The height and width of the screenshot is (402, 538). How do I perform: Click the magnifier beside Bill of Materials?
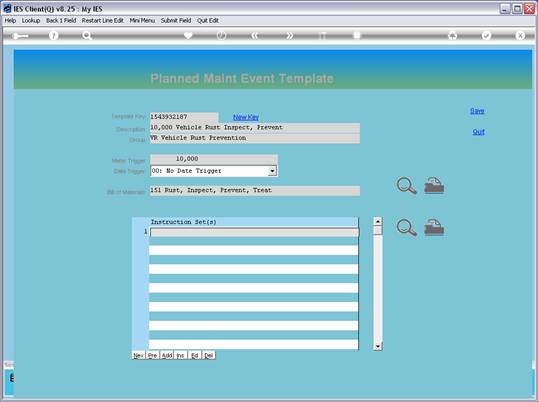coord(407,186)
